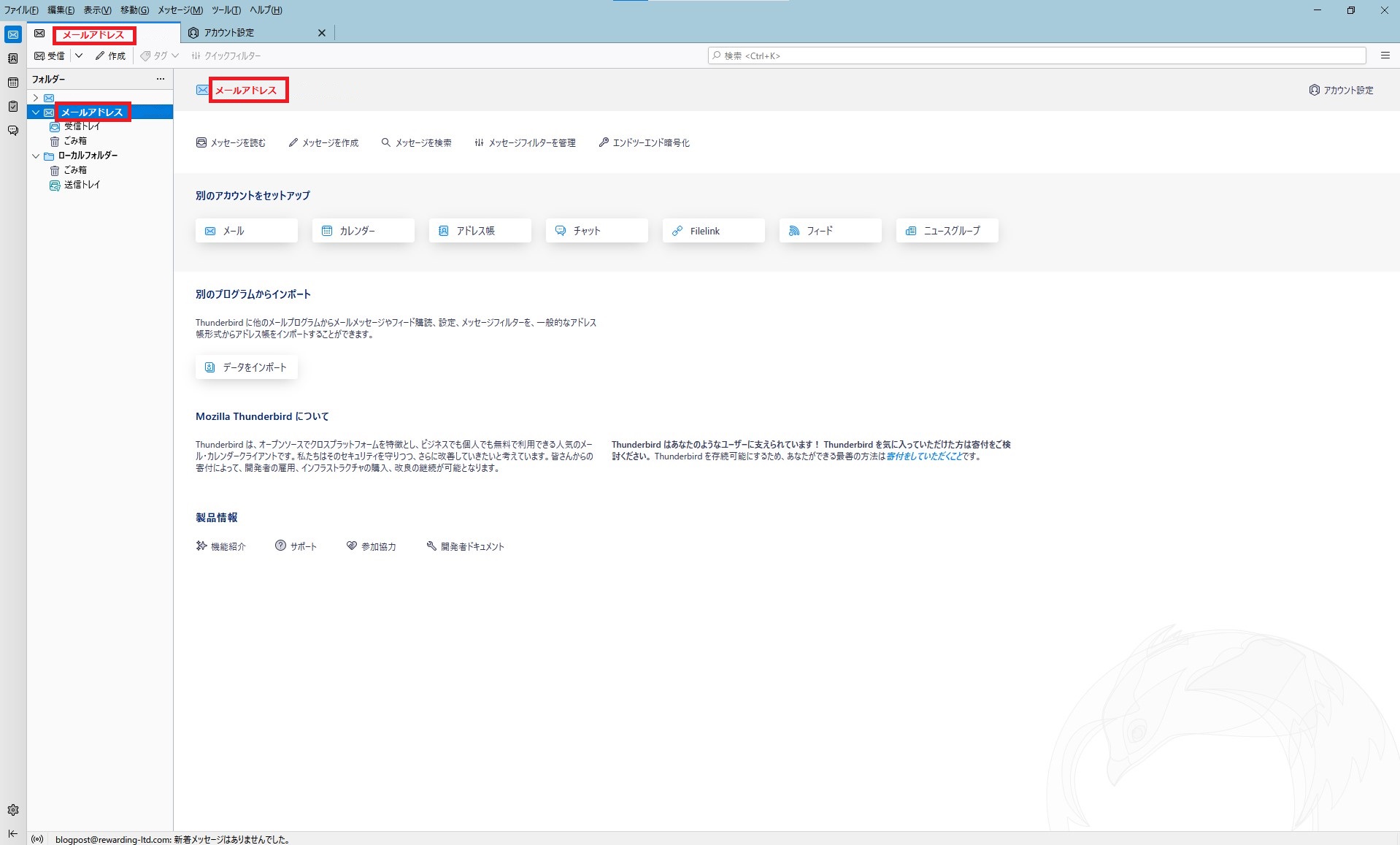This screenshot has width=1400, height=845.
Task: Open the Chat space icon in sidebar
Action: [12, 131]
